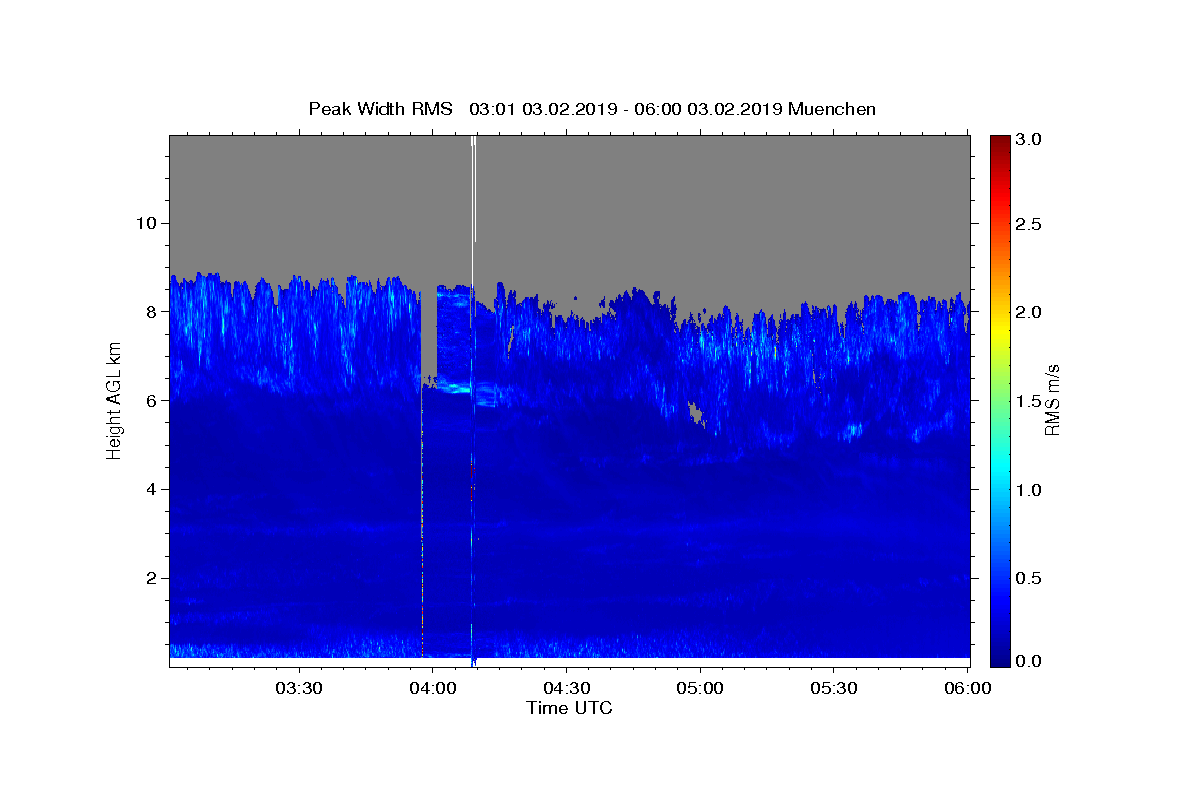Click the '04:30' time axis label
The height and width of the screenshot is (800, 1200).
point(566,688)
